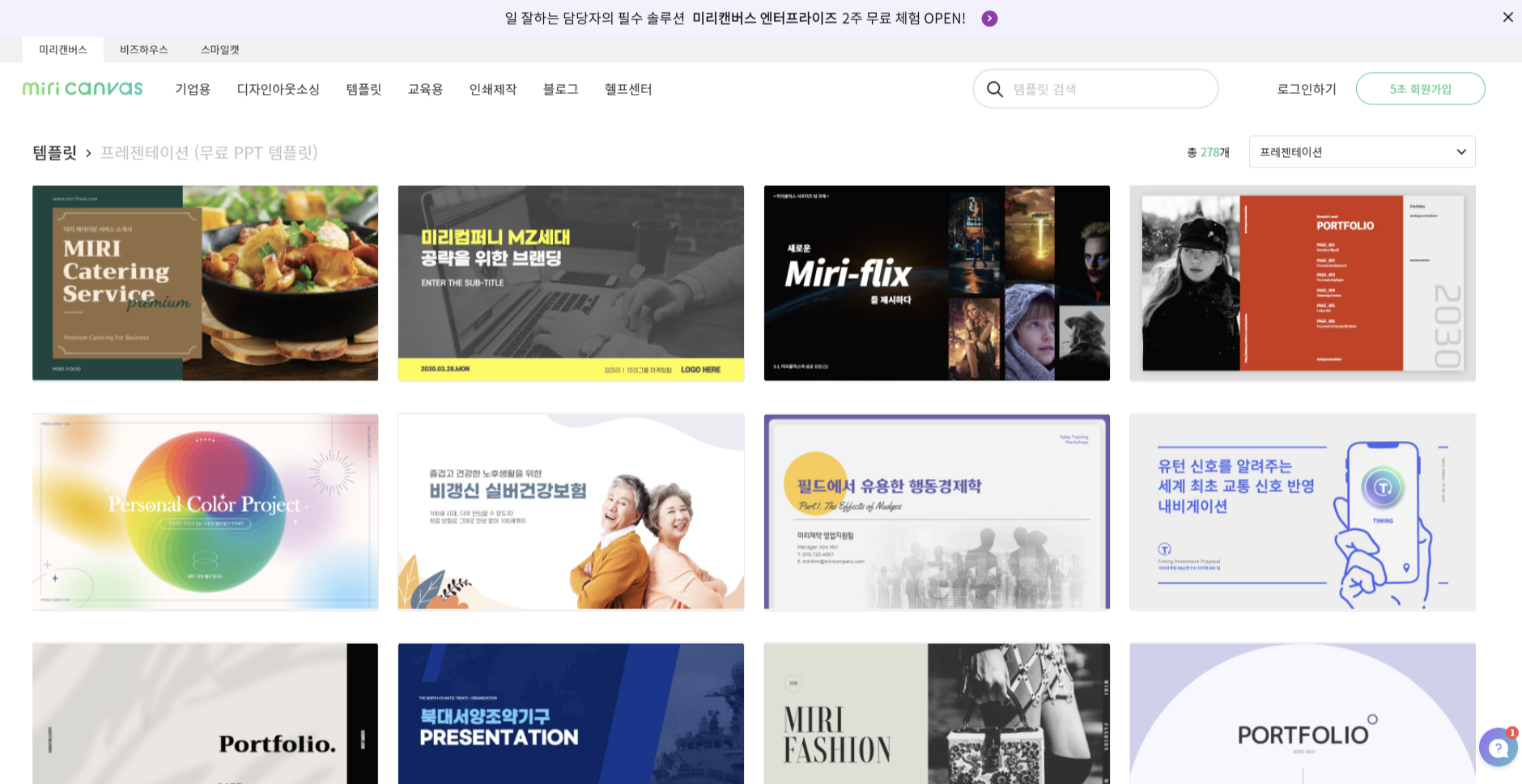Open the 프레젠테이션 category dropdown
This screenshot has width=1522, height=784.
point(1362,152)
